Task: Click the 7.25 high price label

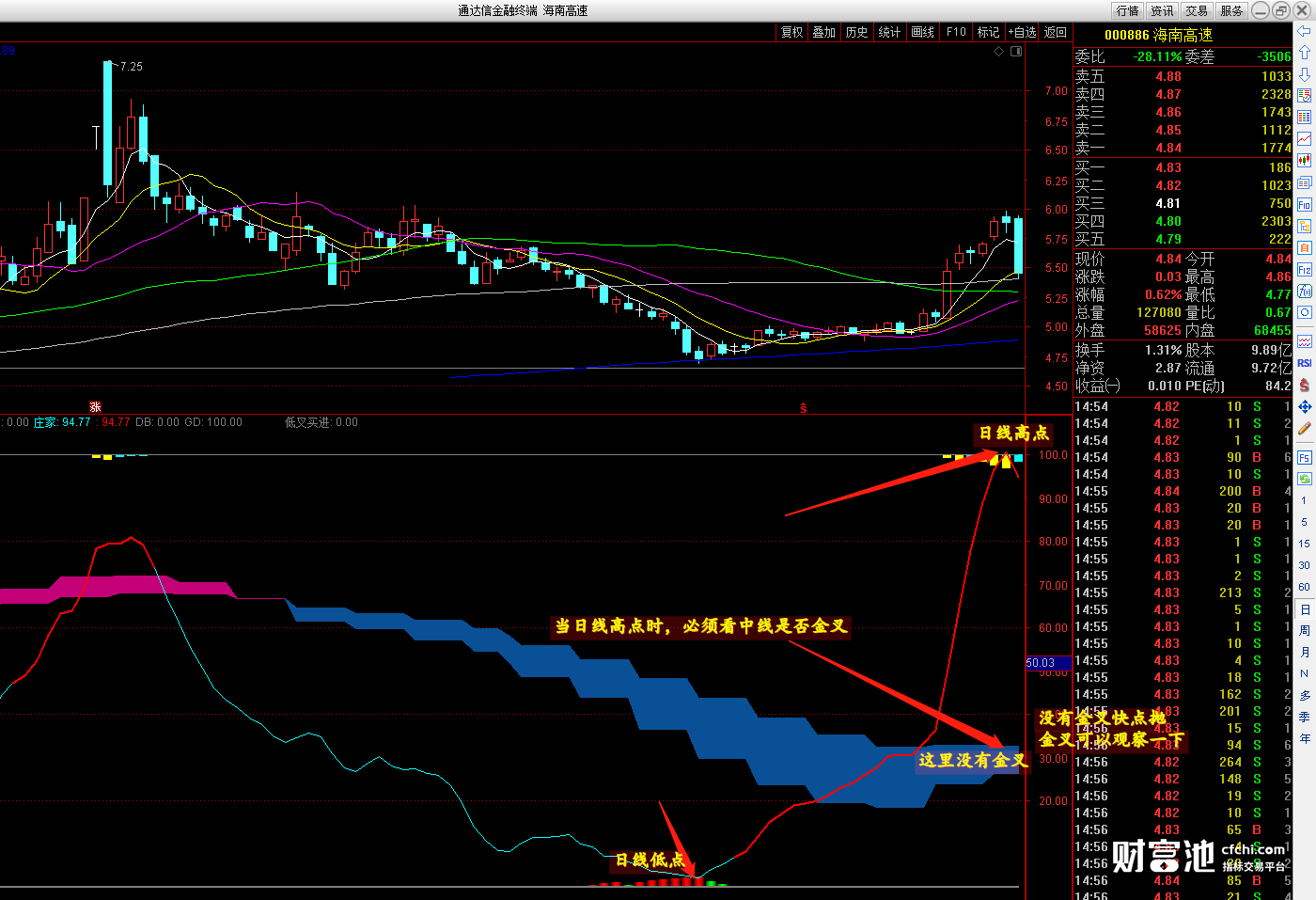Action: click(132, 67)
